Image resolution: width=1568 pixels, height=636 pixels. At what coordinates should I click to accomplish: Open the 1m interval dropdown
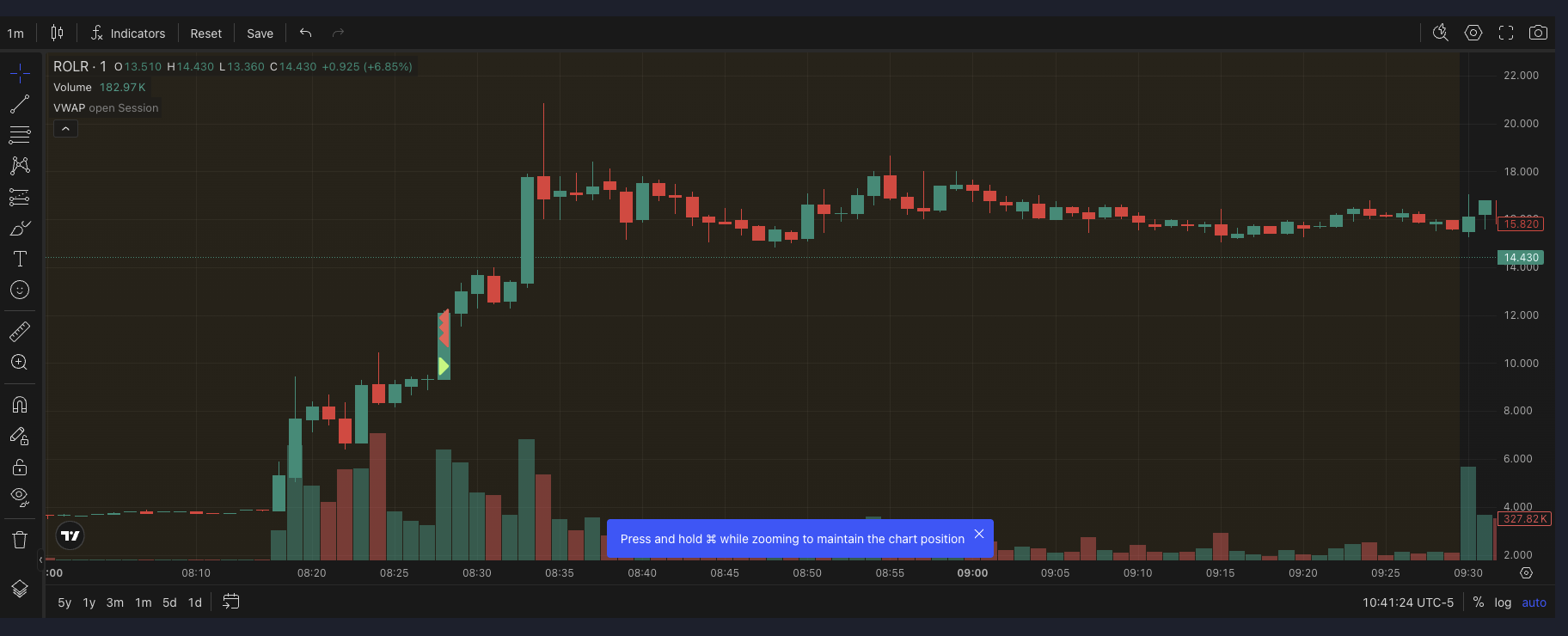click(x=15, y=34)
